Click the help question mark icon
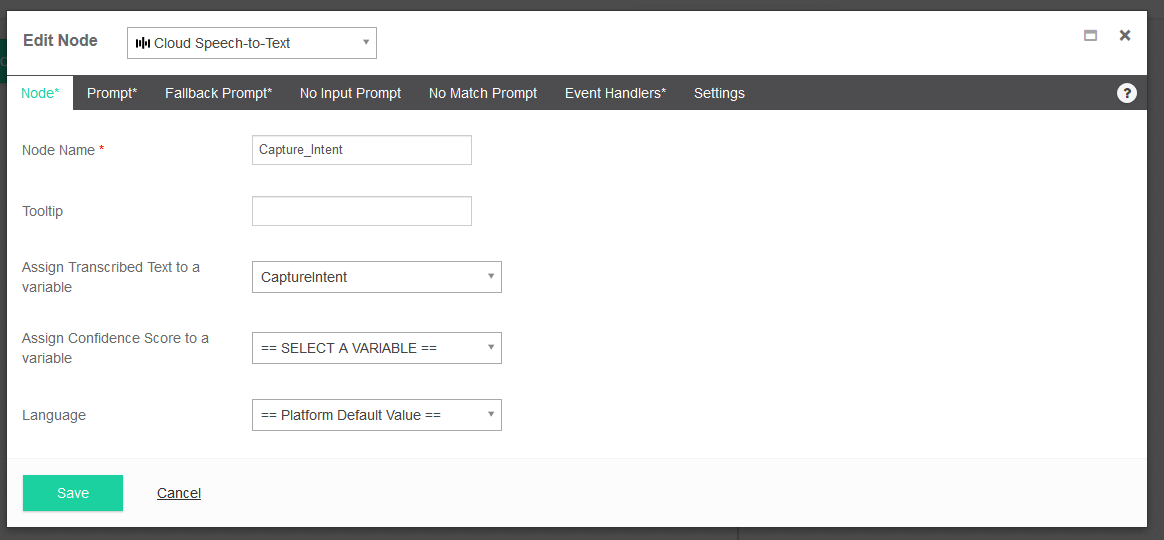 point(1126,93)
